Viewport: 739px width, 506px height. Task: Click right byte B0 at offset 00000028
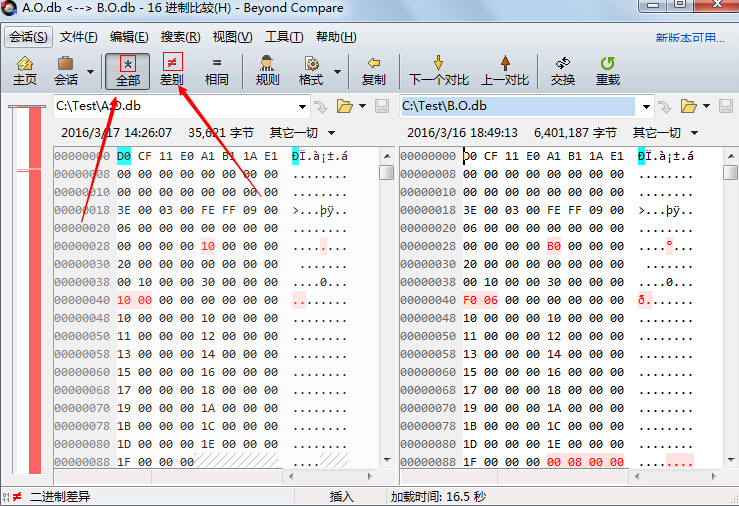[x=554, y=246]
